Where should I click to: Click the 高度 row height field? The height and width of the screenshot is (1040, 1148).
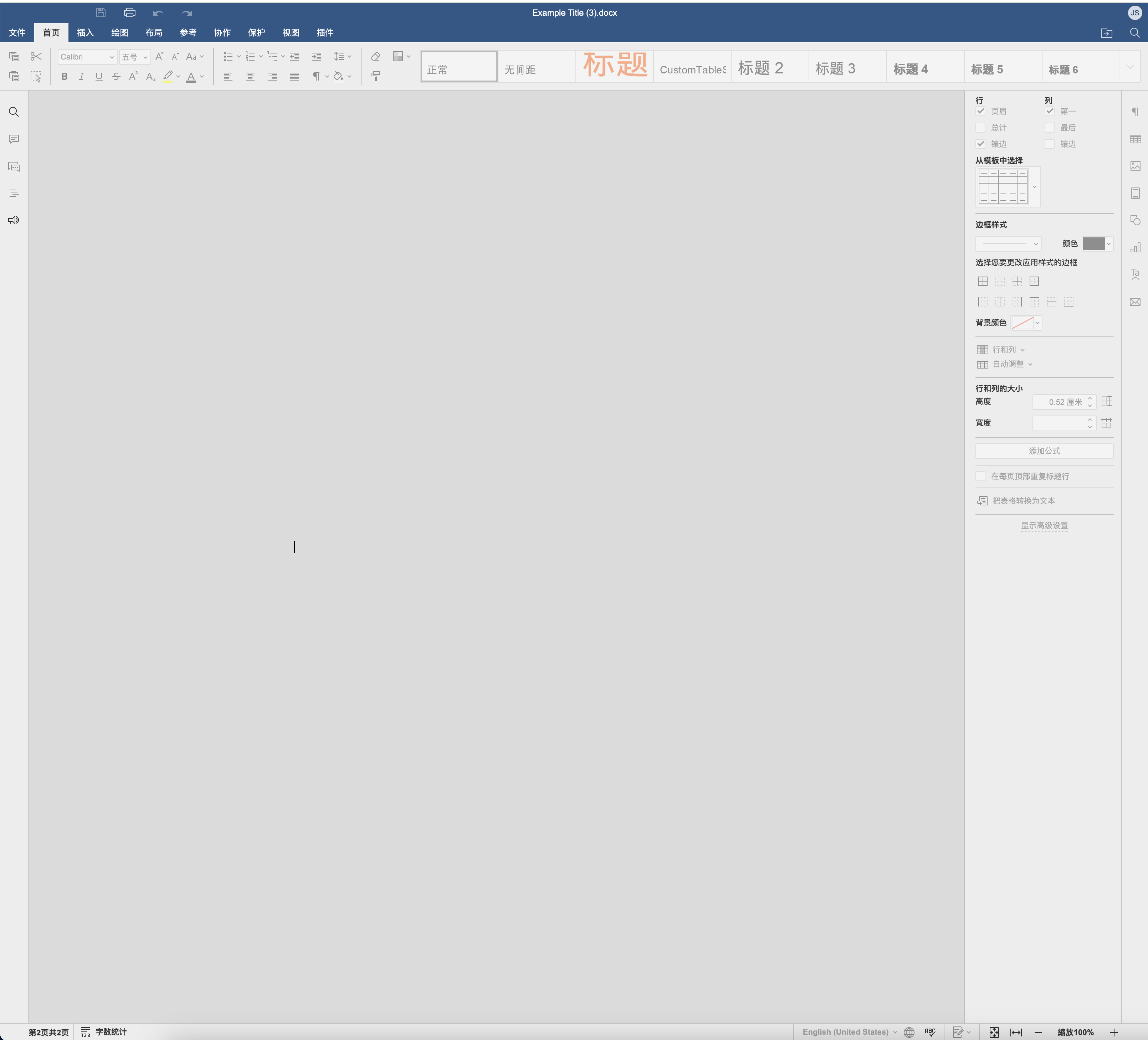1064,402
